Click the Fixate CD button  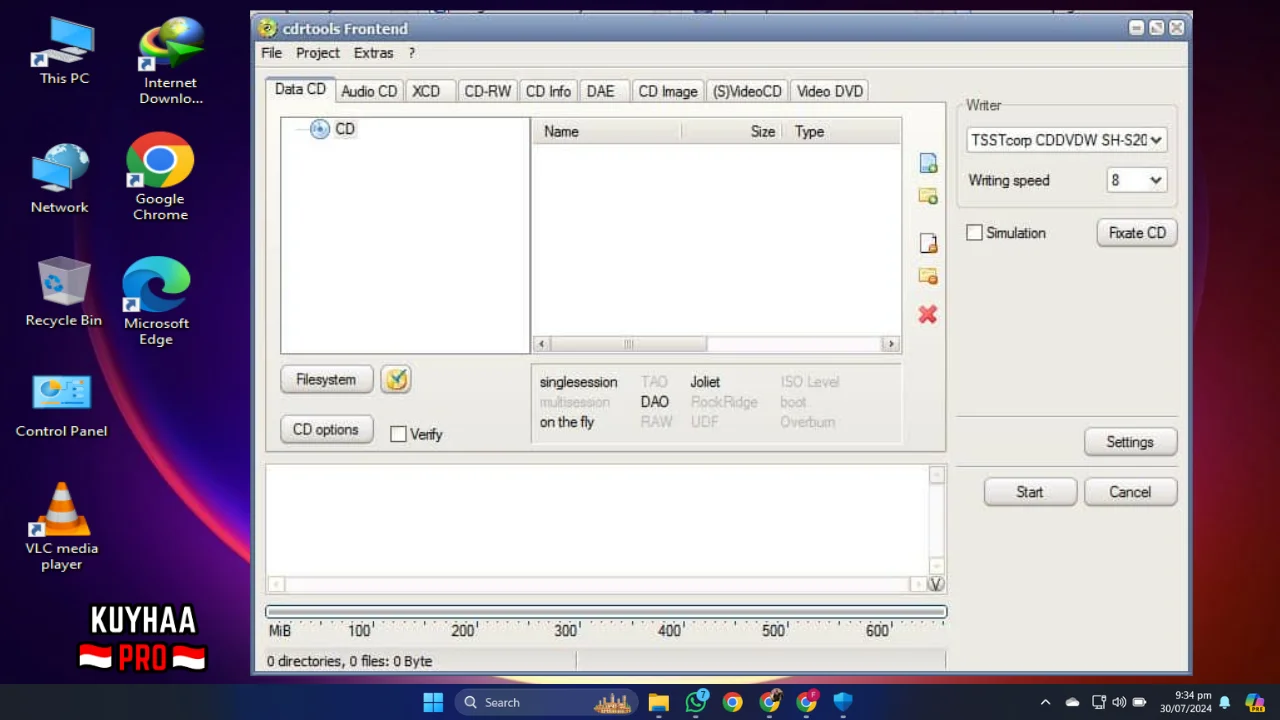tap(1137, 233)
